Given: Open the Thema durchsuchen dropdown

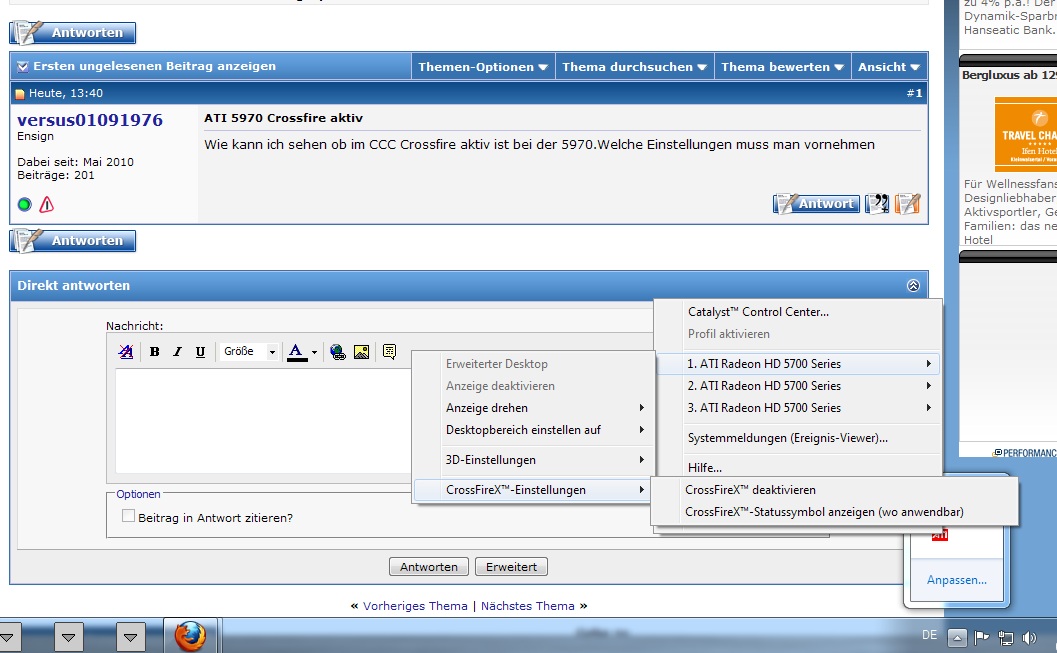Looking at the screenshot, I should (x=634, y=67).
